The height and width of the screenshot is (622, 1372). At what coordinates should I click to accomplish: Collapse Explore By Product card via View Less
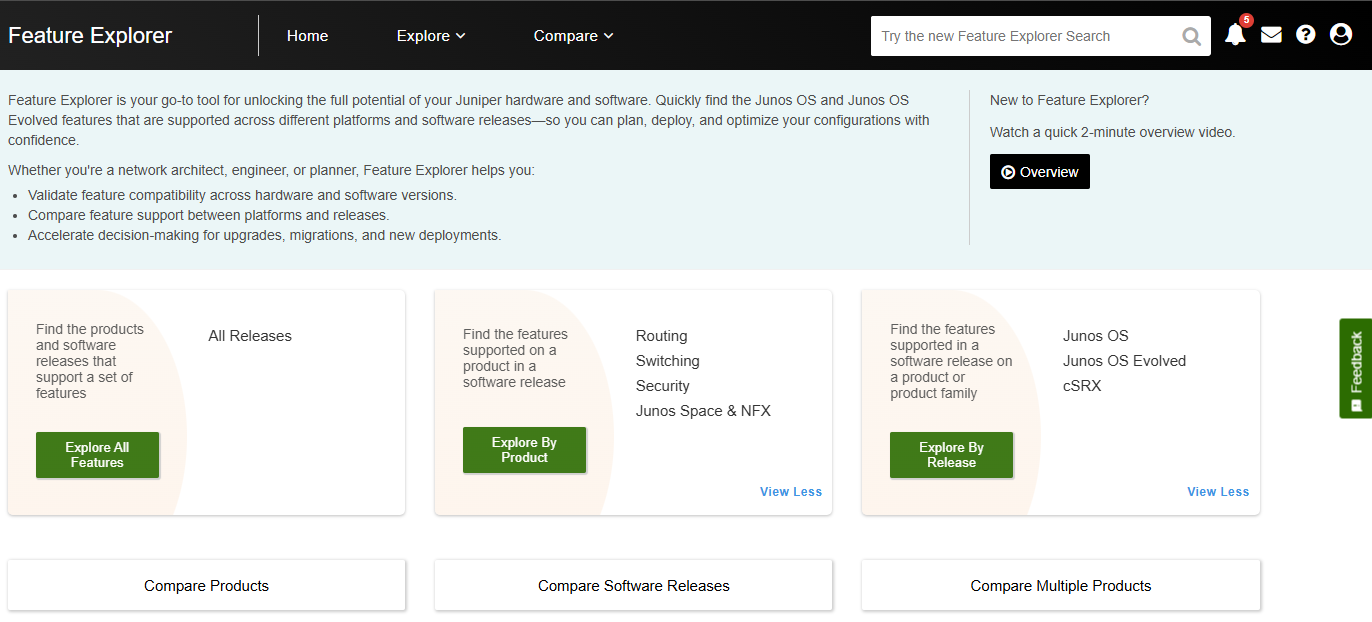tap(790, 492)
